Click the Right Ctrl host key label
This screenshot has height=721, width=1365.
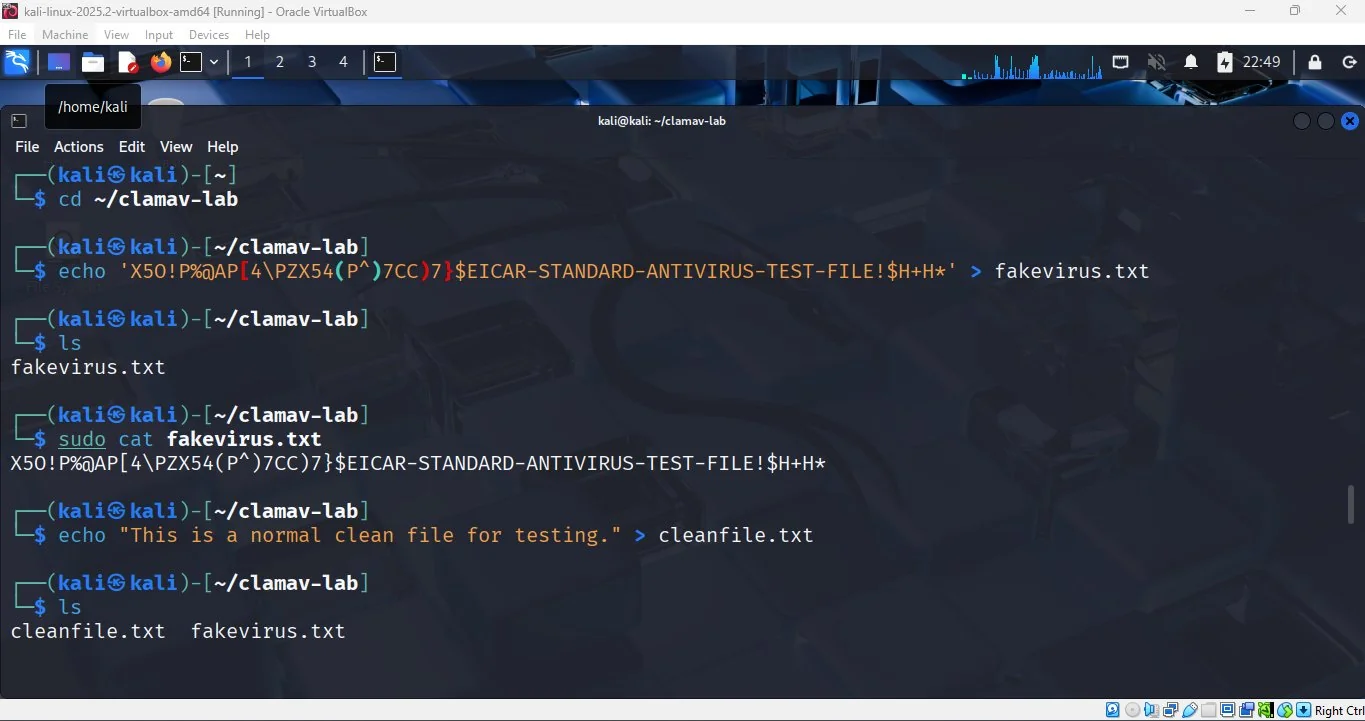coord(1339,711)
